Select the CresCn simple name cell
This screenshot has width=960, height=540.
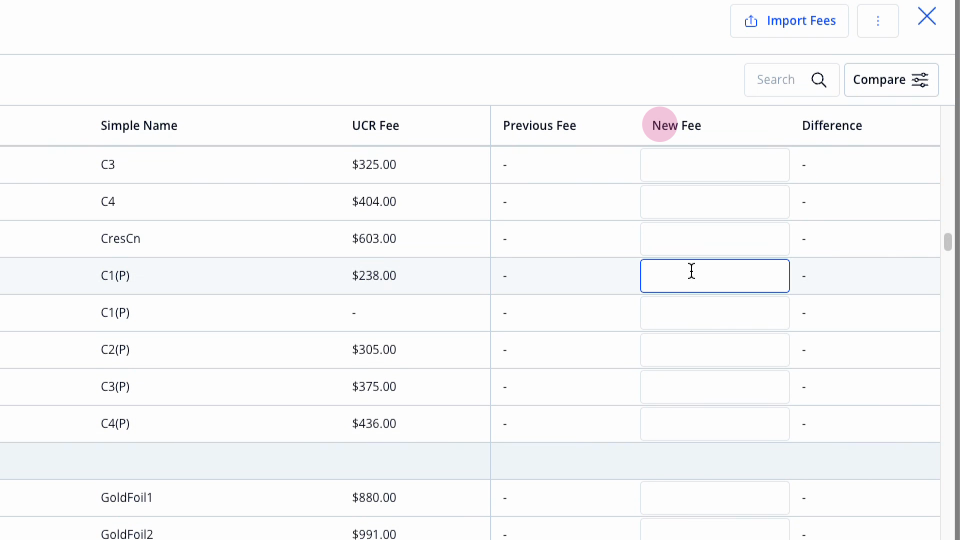tap(121, 239)
